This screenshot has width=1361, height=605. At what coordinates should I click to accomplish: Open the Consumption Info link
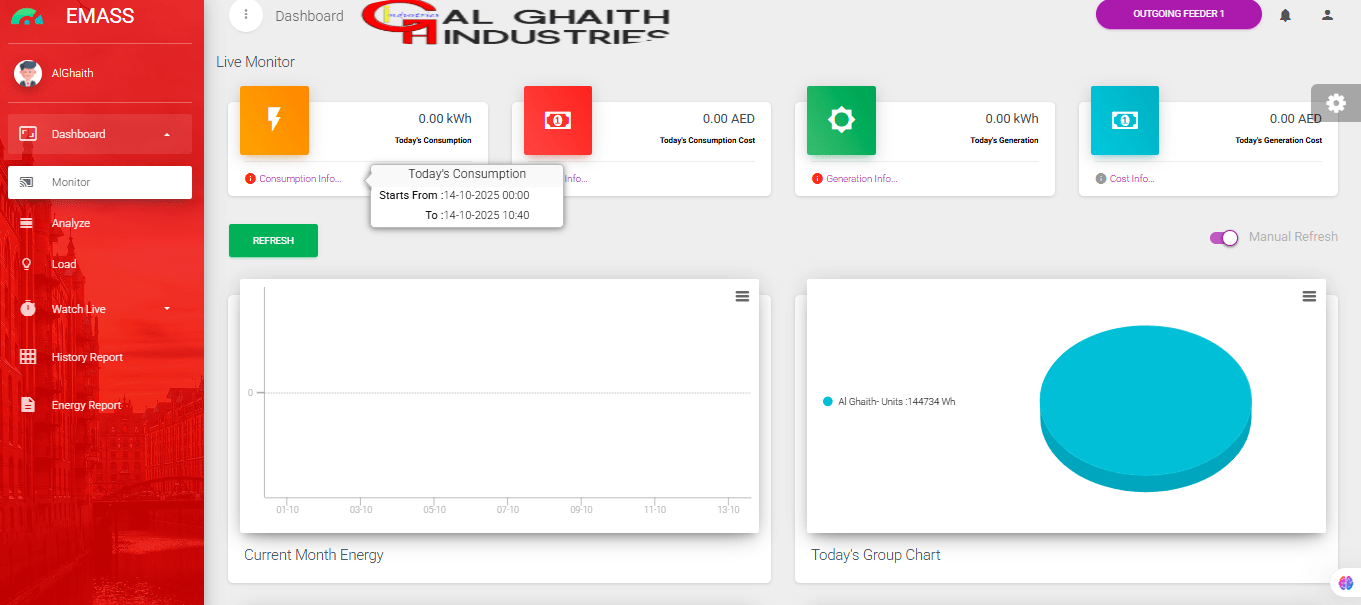[300, 179]
